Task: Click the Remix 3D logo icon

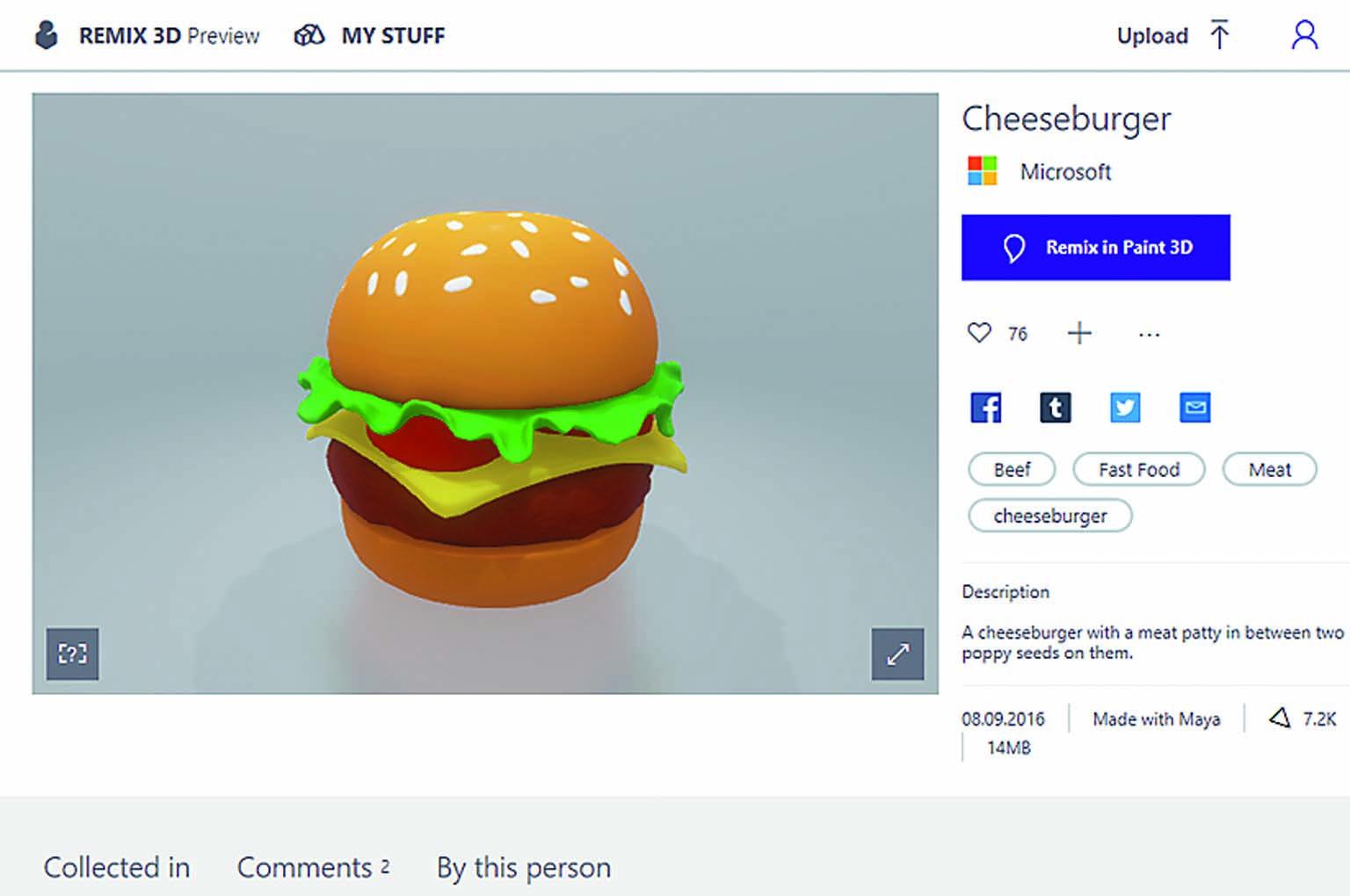Action: (46, 35)
